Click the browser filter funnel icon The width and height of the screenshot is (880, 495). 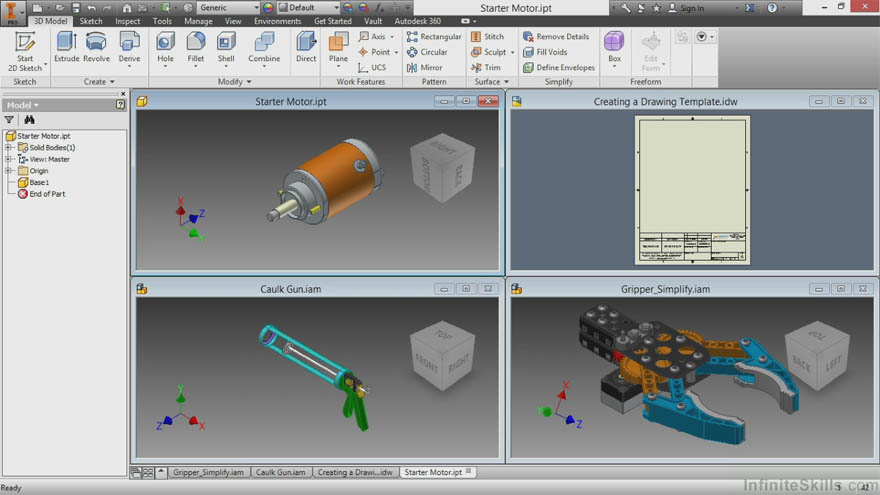[x=9, y=120]
